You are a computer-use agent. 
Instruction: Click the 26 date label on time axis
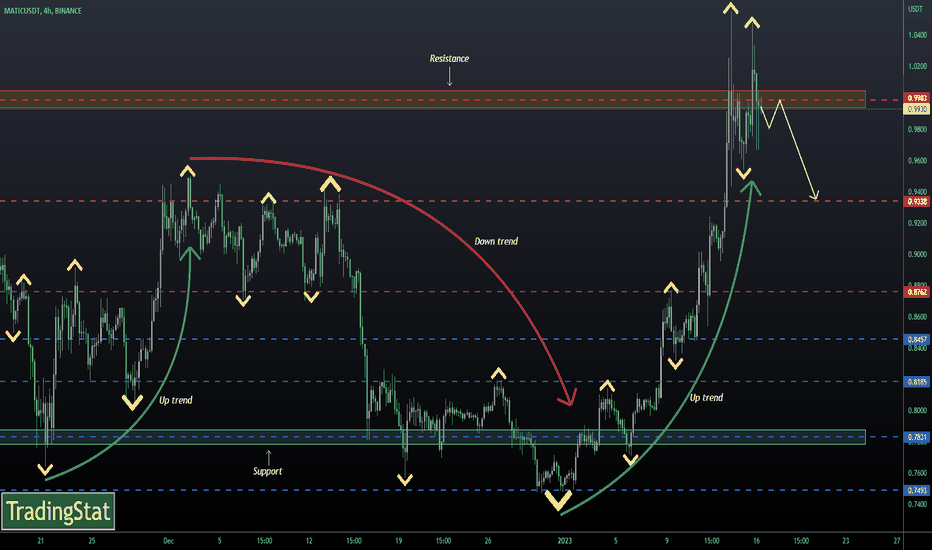[487, 541]
